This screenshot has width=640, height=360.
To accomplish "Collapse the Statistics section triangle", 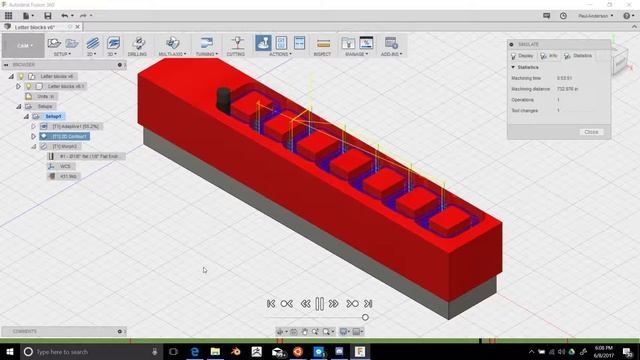I will tap(513, 67).
